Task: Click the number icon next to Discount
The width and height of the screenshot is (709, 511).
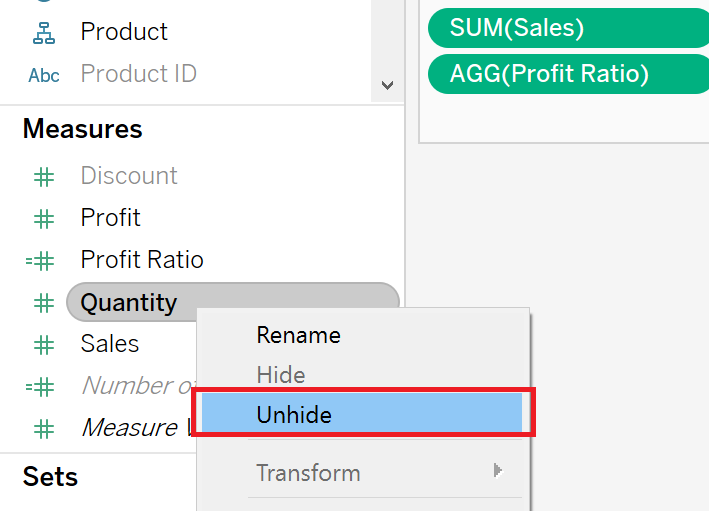Action: coord(44,177)
